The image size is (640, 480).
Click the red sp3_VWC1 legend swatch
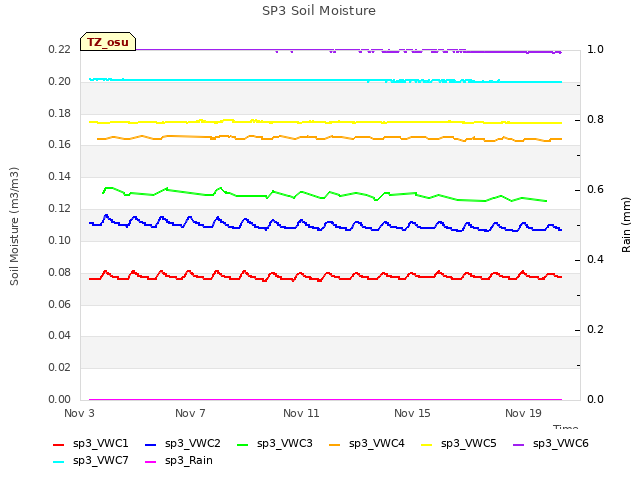[x=59, y=444]
